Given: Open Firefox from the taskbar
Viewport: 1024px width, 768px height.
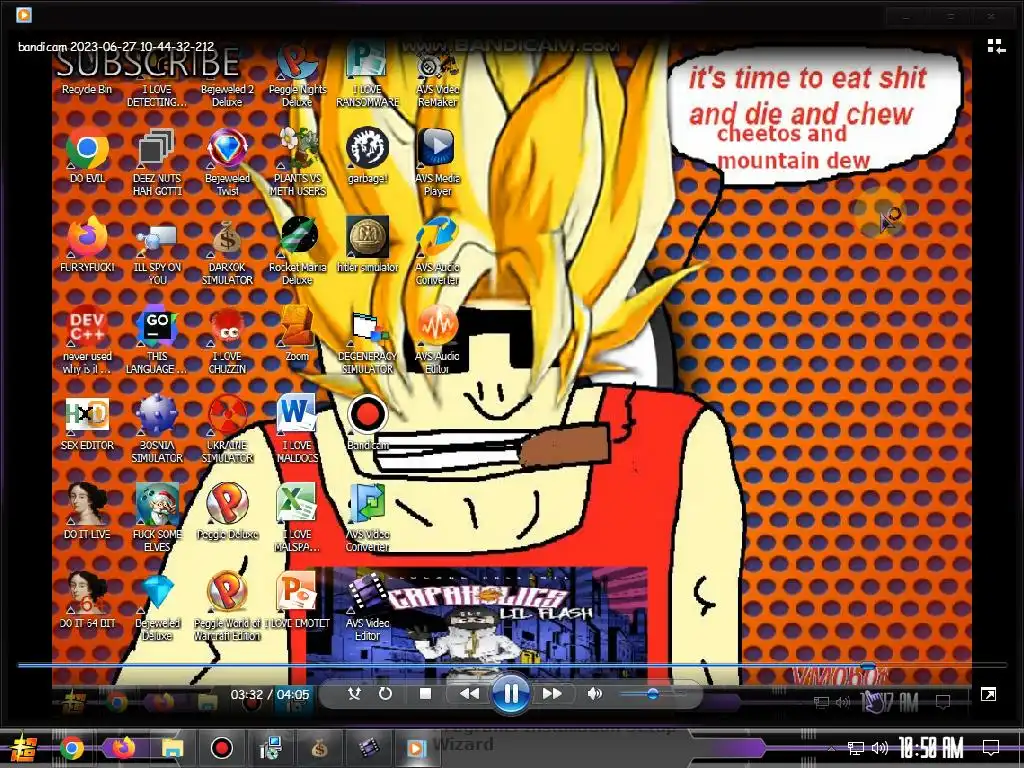Looking at the screenshot, I should click(123, 748).
